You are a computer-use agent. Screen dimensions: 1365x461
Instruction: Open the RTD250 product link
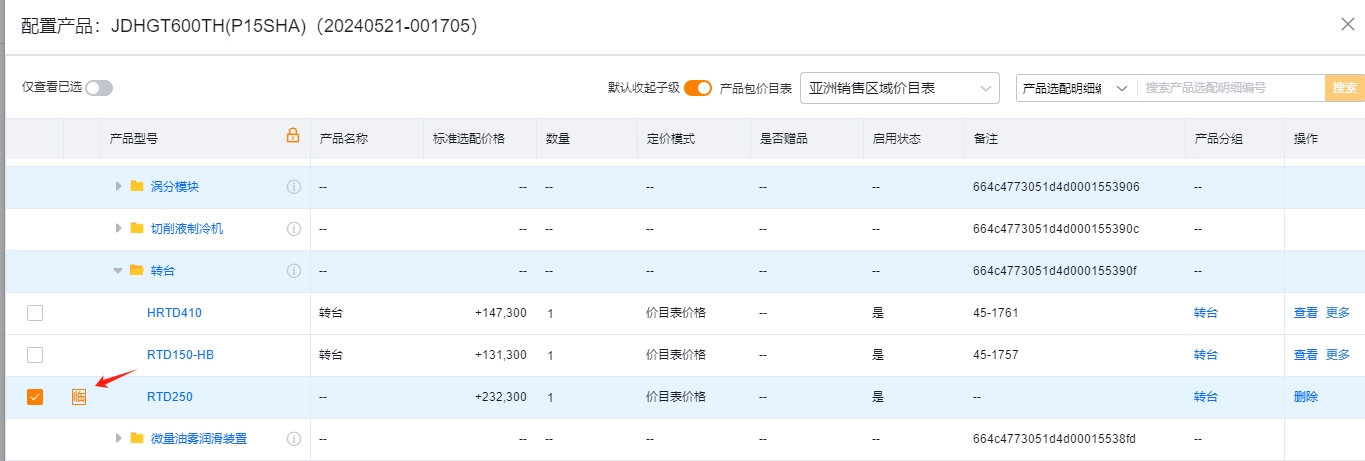pos(170,397)
